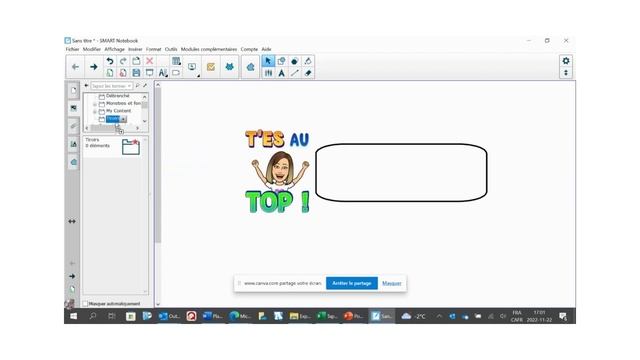Expand the My Content folder

pyautogui.click(x=95, y=111)
